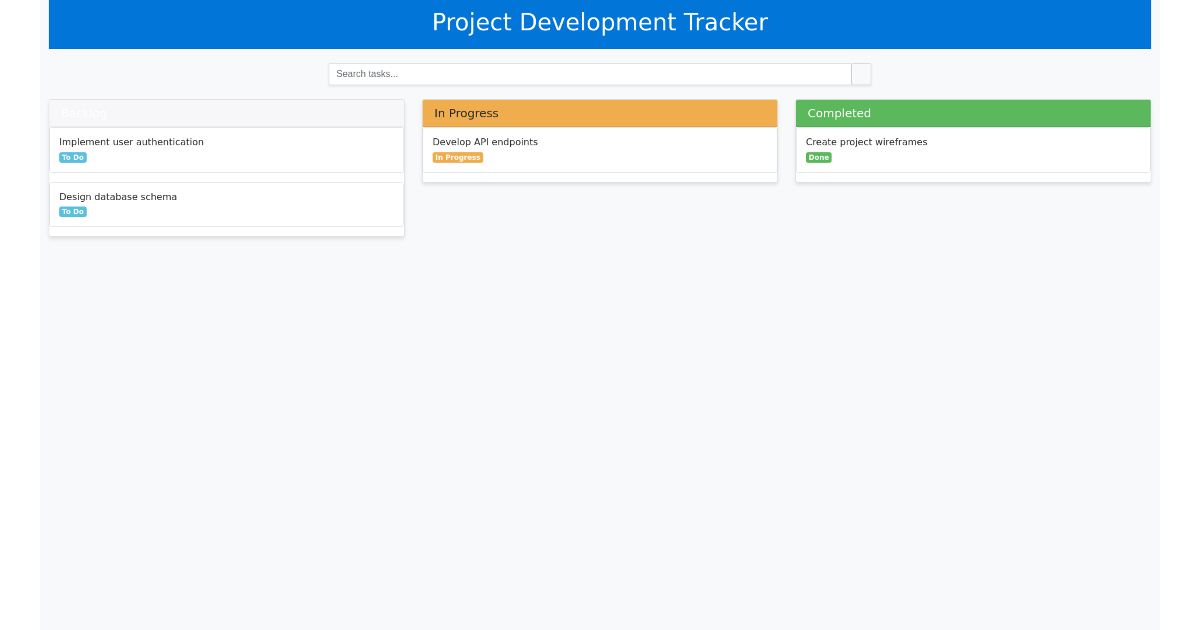Viewport: 1200px width, 630px height.
Task: Click the footer of Design database schema card
Action: click(226, 231)
